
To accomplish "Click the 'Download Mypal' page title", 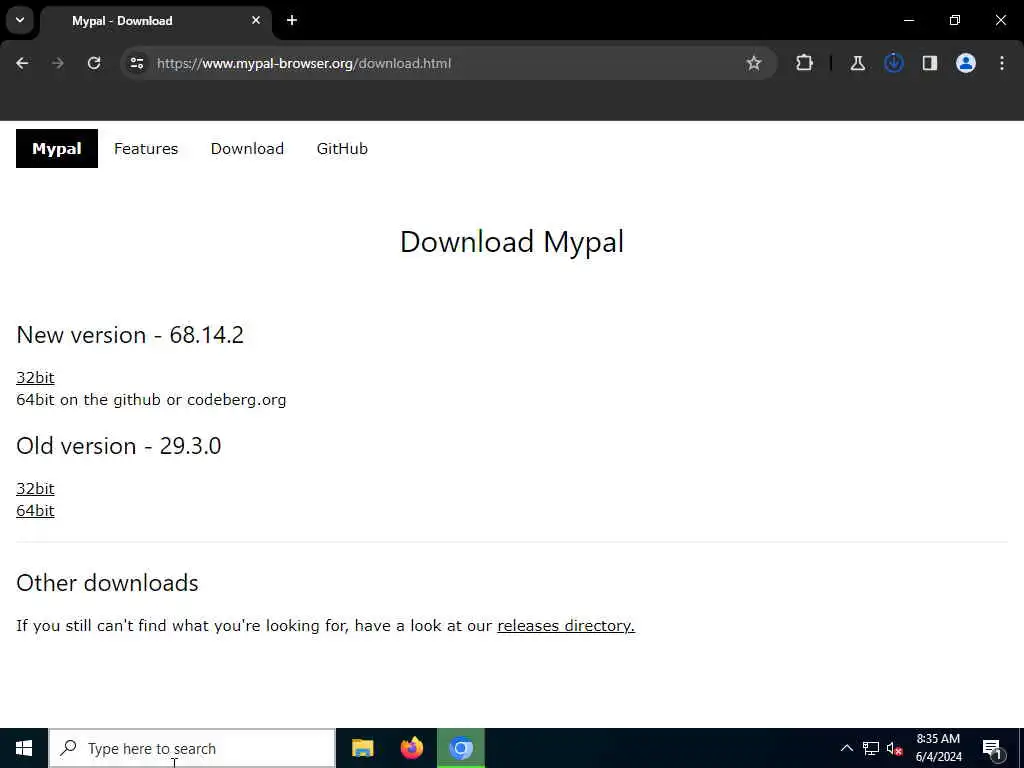I will point(512,242).
